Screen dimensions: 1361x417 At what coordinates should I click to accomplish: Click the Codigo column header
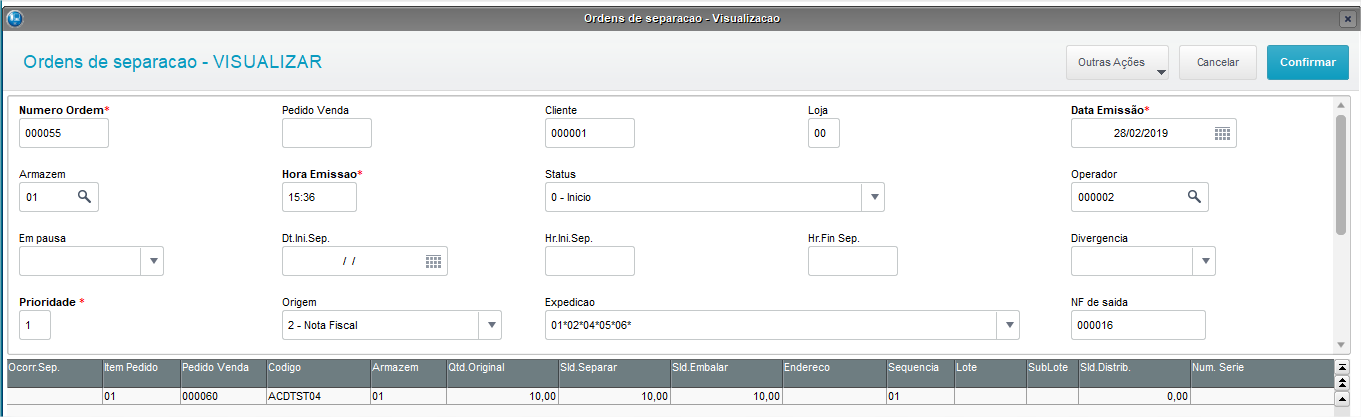[317, 367]
